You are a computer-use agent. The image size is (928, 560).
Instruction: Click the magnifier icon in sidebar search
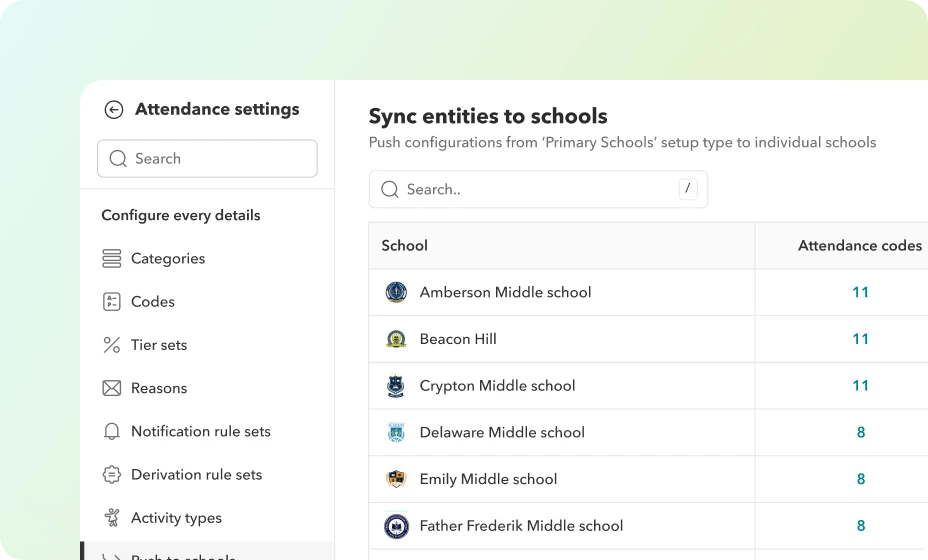point(118,159)
